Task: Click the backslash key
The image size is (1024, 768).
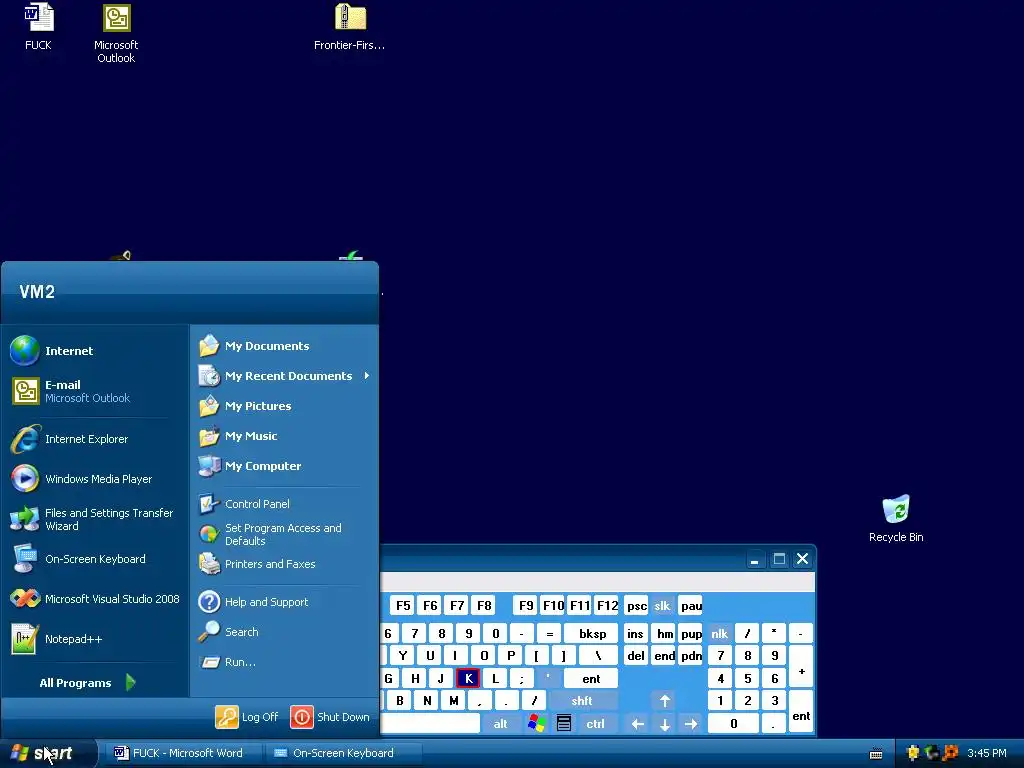Action: [x=597, y=656]
